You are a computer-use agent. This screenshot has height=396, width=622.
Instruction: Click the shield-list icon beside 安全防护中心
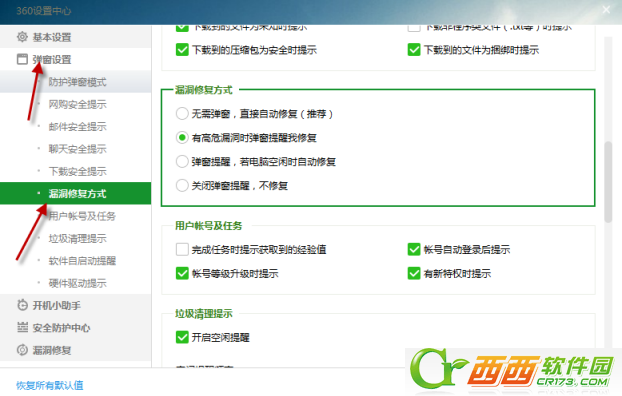coord(22,328)
